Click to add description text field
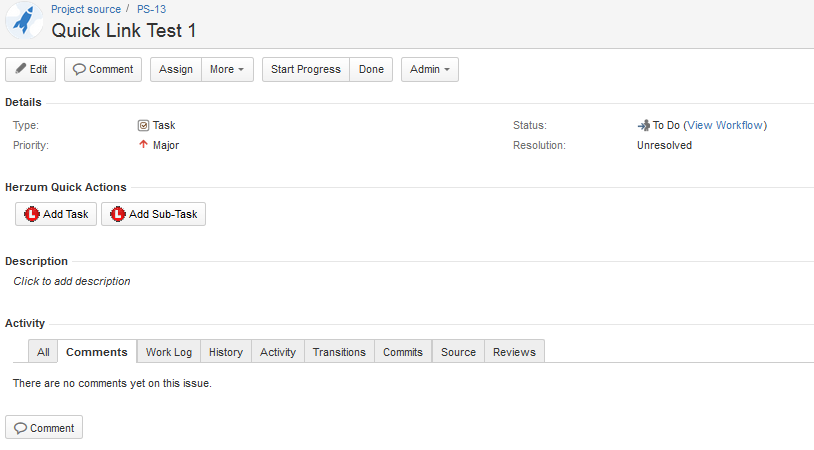 pos(72,281)
